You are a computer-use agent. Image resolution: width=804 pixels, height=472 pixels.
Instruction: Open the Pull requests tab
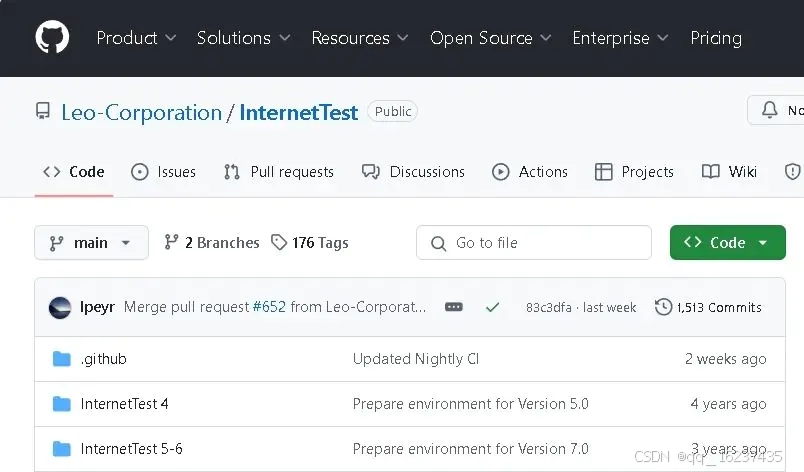[279, 172]
